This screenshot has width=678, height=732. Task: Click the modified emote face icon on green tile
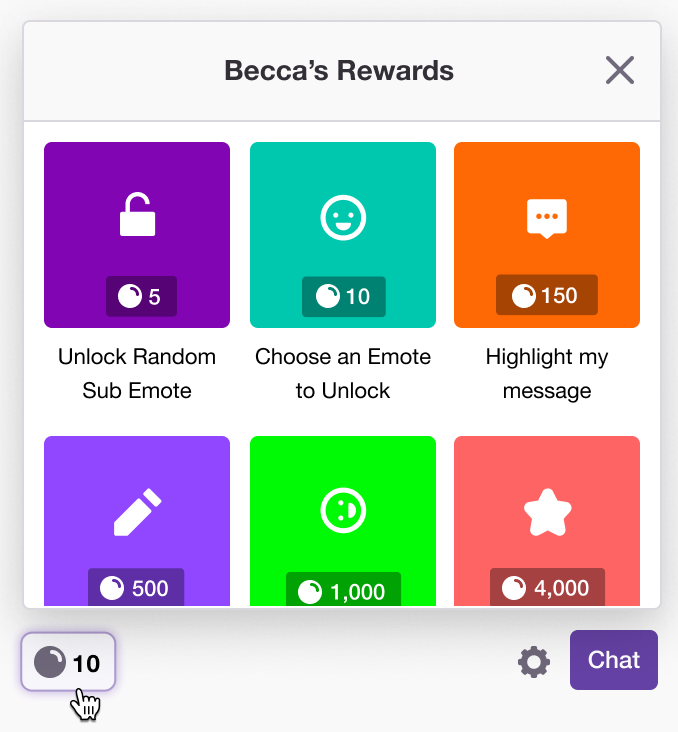[343, 510]
